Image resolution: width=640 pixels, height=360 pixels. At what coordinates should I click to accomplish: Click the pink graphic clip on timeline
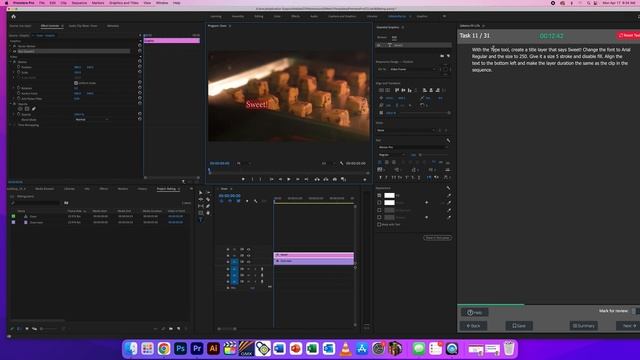coord(313,255)
